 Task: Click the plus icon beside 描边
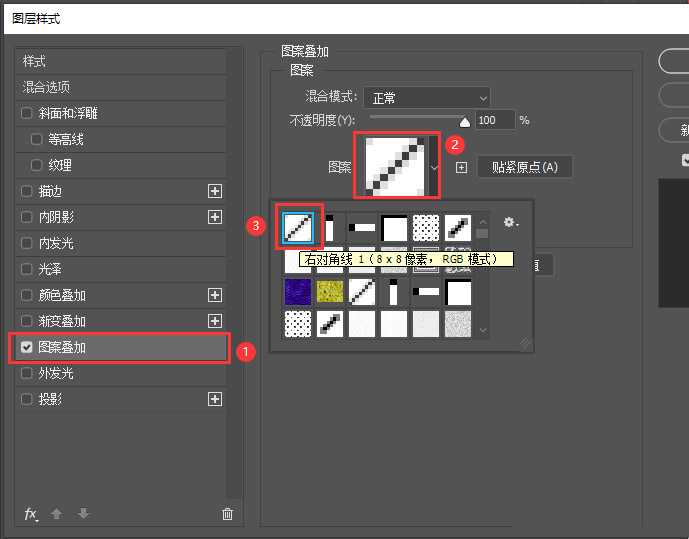point(214,191)
